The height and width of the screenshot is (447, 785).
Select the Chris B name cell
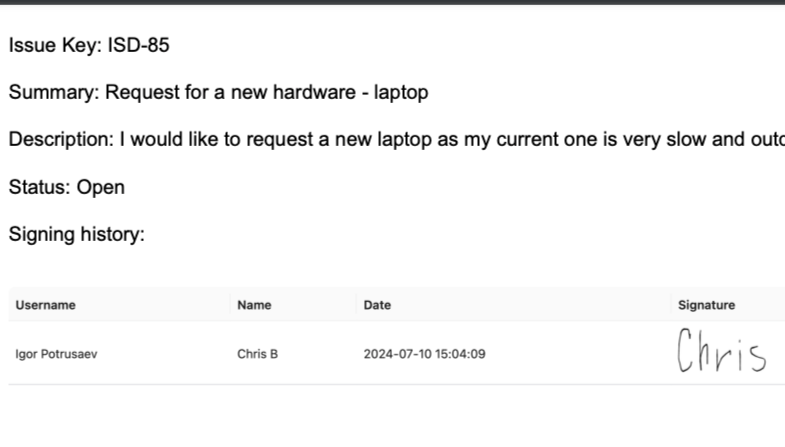pos(257,353)
